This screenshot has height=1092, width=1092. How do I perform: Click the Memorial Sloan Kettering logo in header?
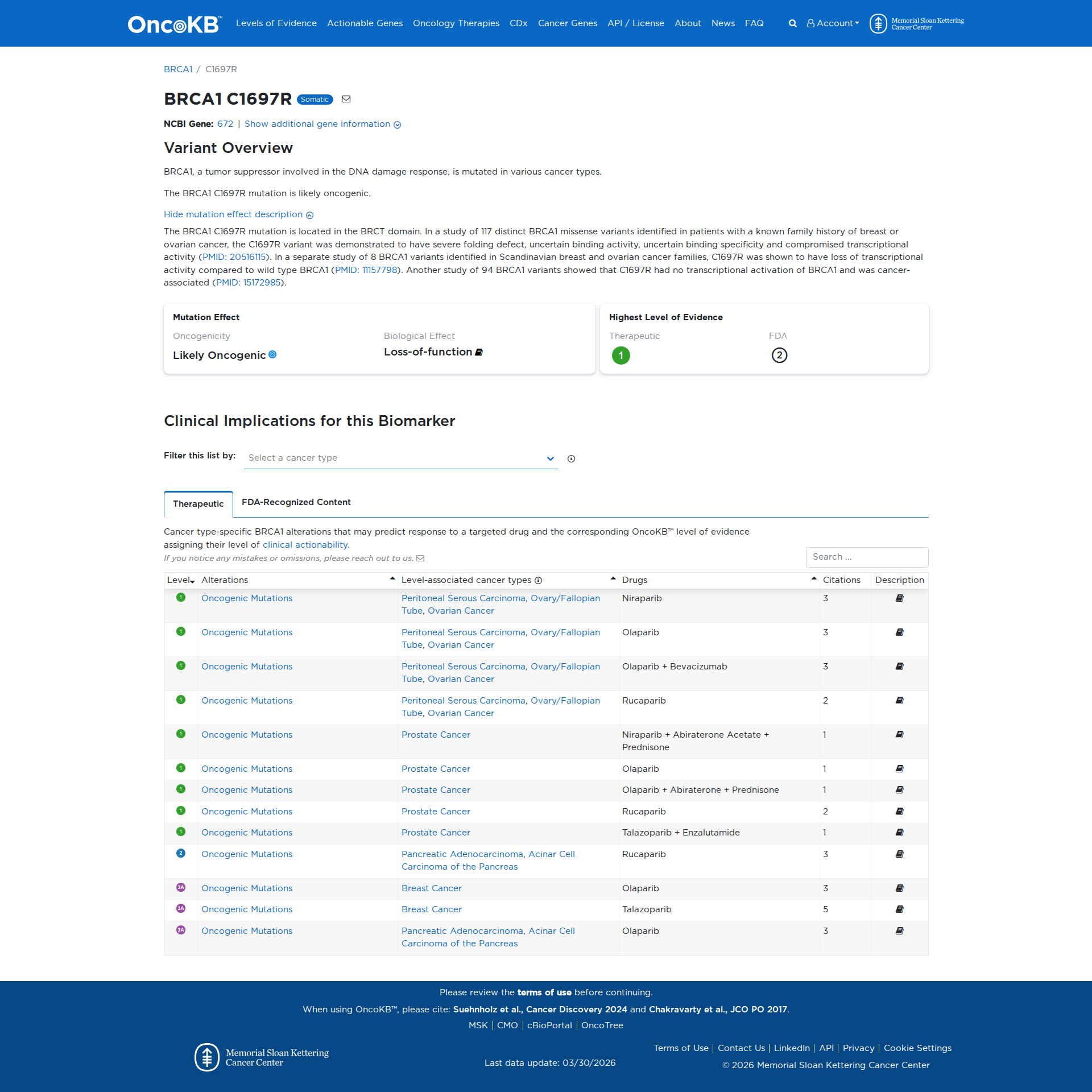coord(917,23)
